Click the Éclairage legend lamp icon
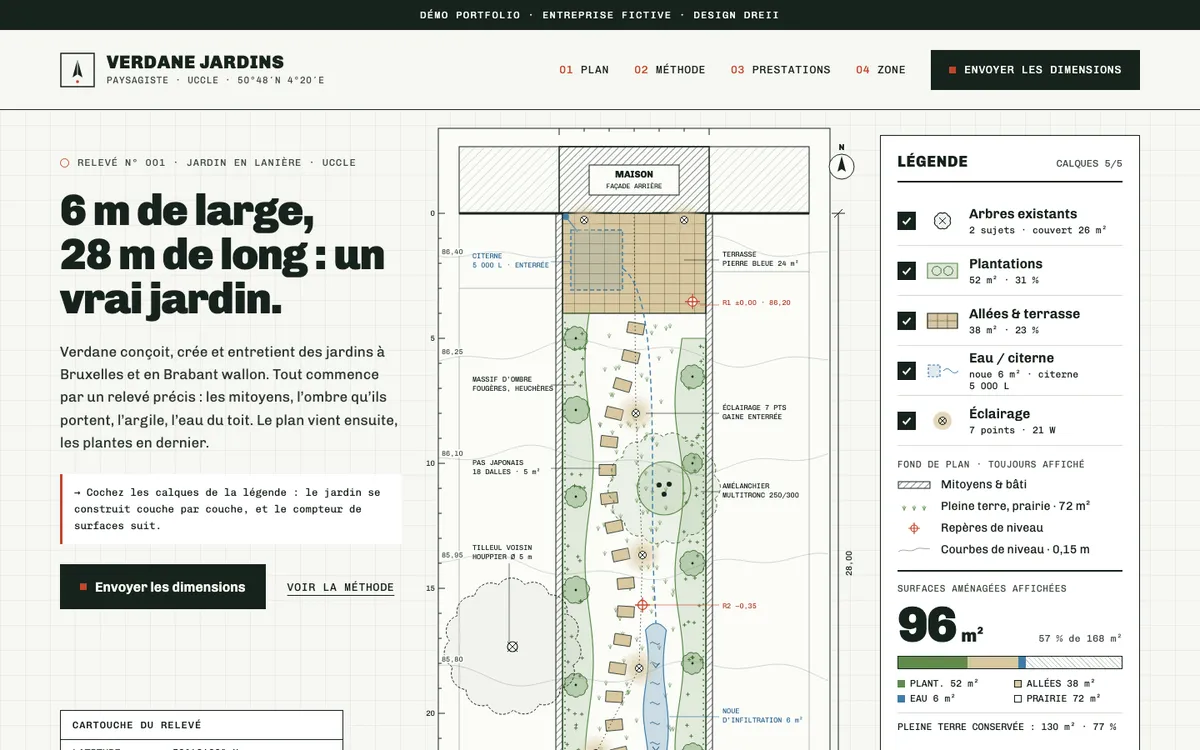 [x=942, y=421]
